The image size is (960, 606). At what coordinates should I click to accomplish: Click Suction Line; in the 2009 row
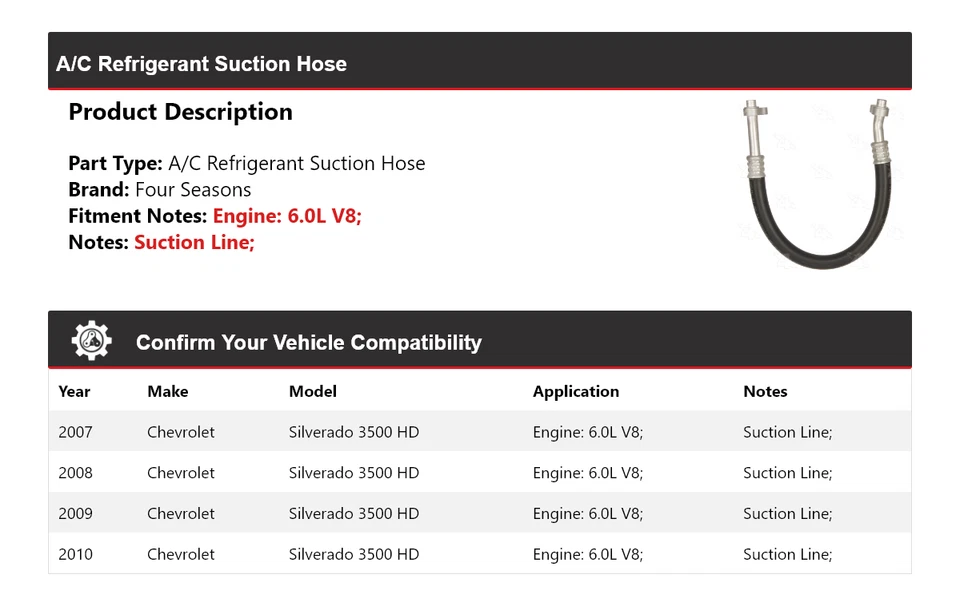[x=787, y=514]
